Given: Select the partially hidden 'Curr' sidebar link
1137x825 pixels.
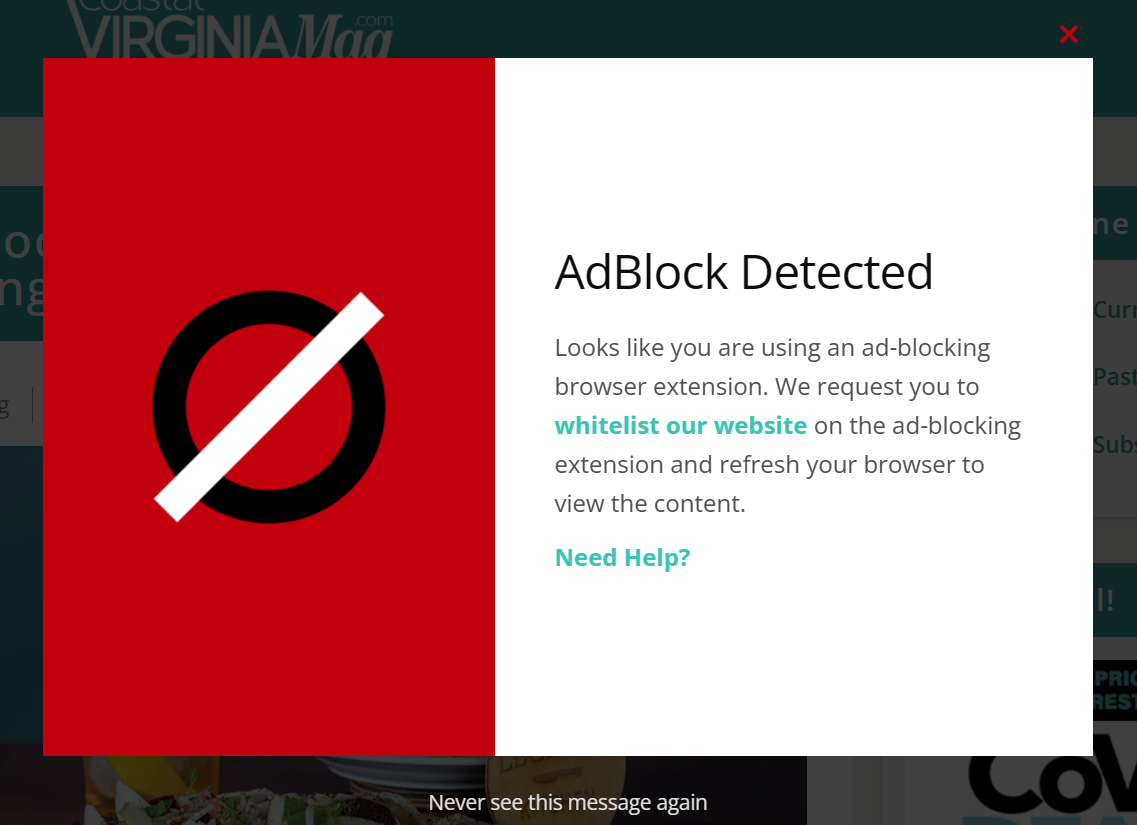Looking at the screenshot, I should [x=1115, y=310].
